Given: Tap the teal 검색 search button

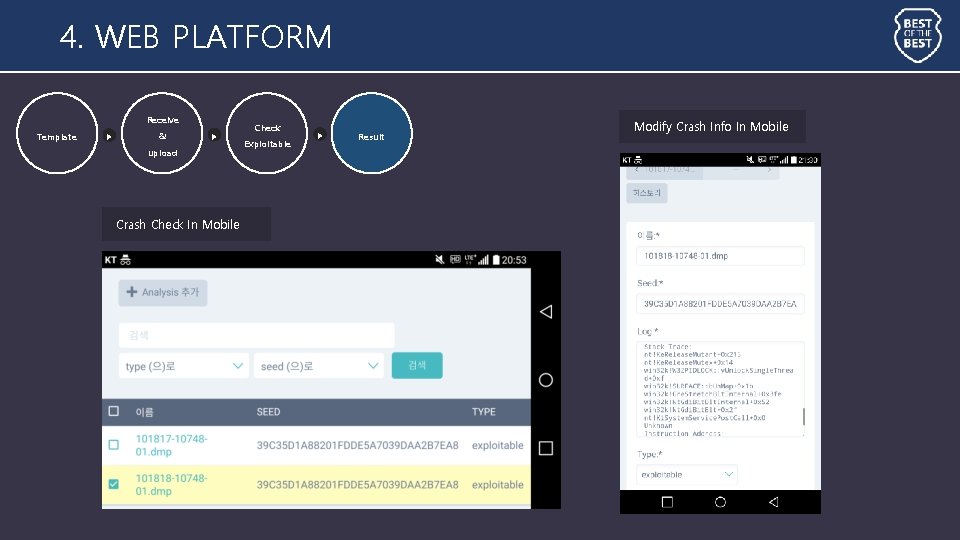Looking at the screenshot, I should pyautogui.click(x=417, y=366).
